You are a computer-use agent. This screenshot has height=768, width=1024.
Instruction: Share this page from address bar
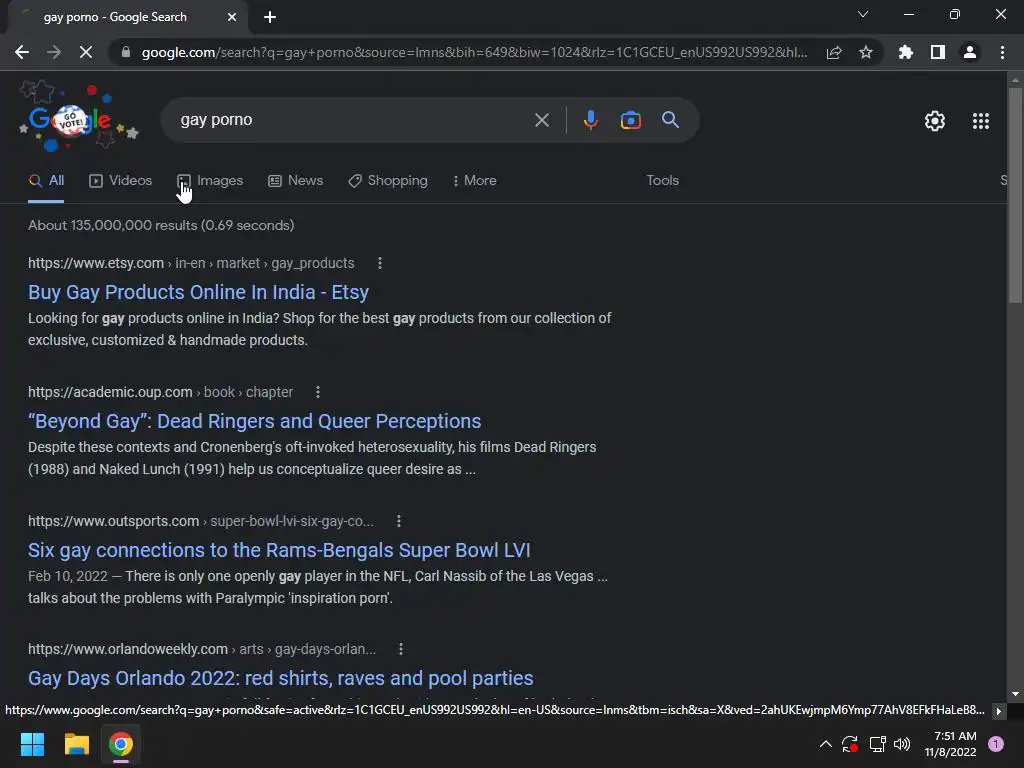pos(834,52)
